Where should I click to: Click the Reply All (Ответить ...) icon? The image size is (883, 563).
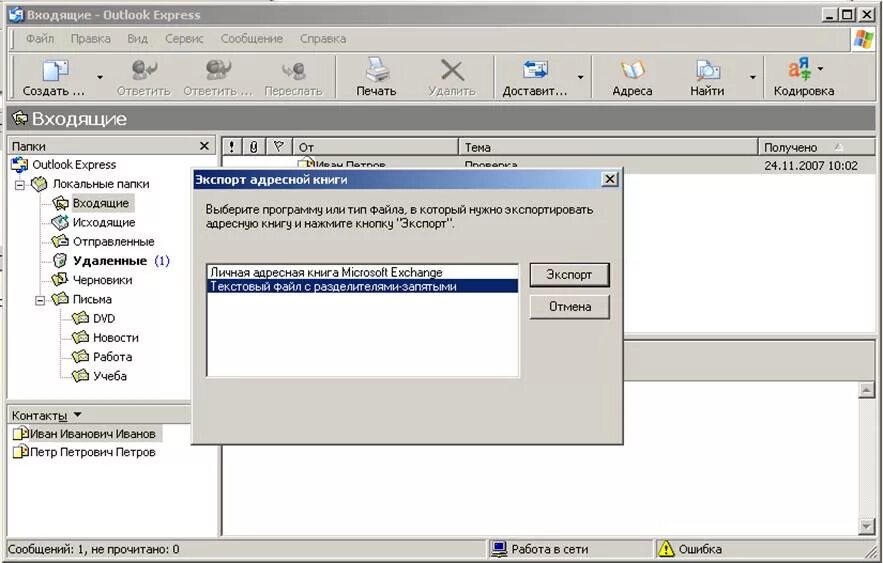tap(218, 71)
